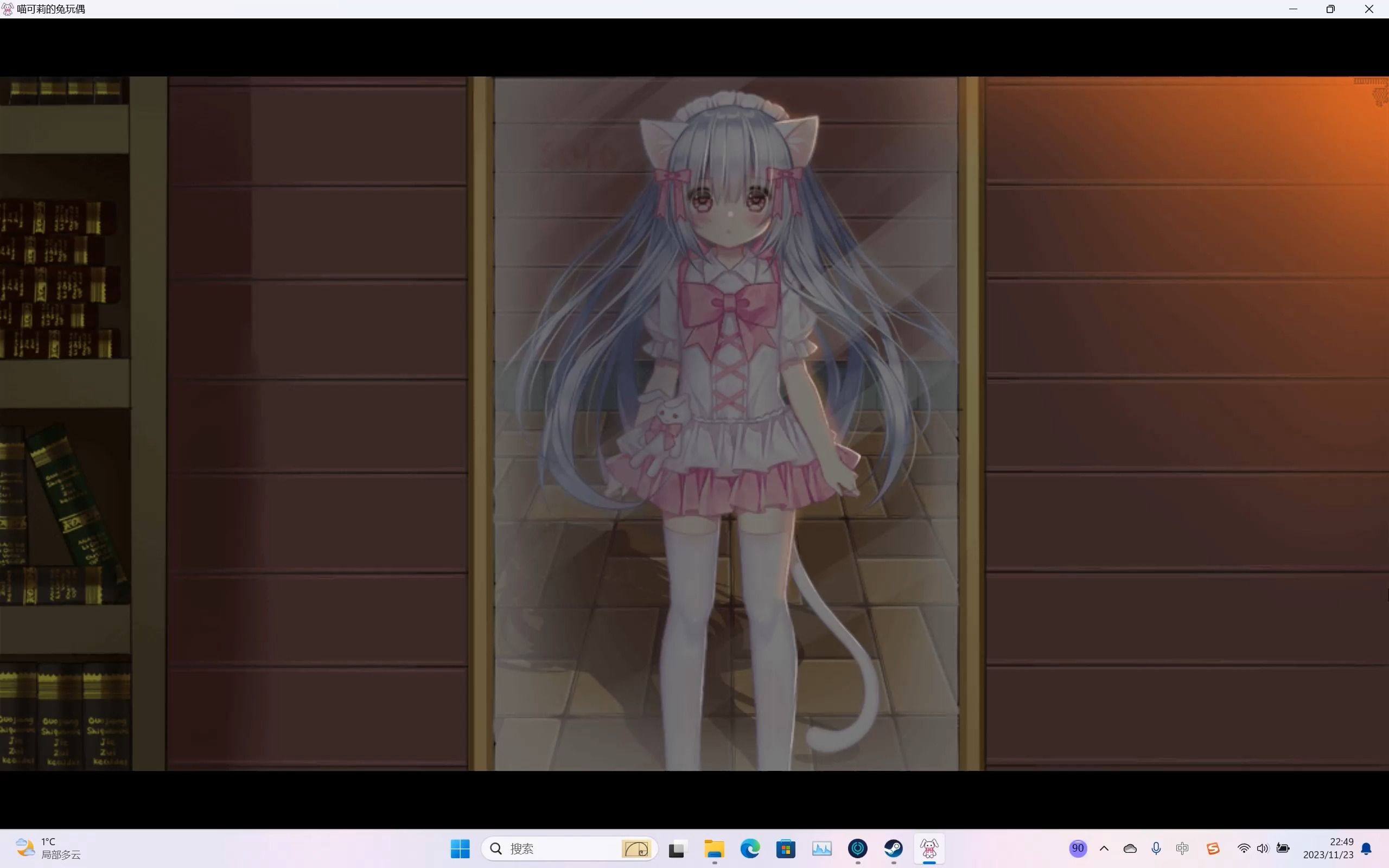Click the bunny doll game taskbar icon

click(929, 848)
